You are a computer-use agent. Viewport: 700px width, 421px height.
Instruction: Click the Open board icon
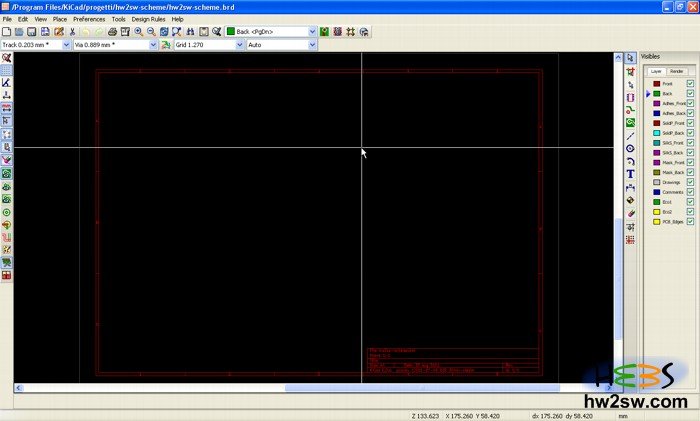tap(19, 32)
